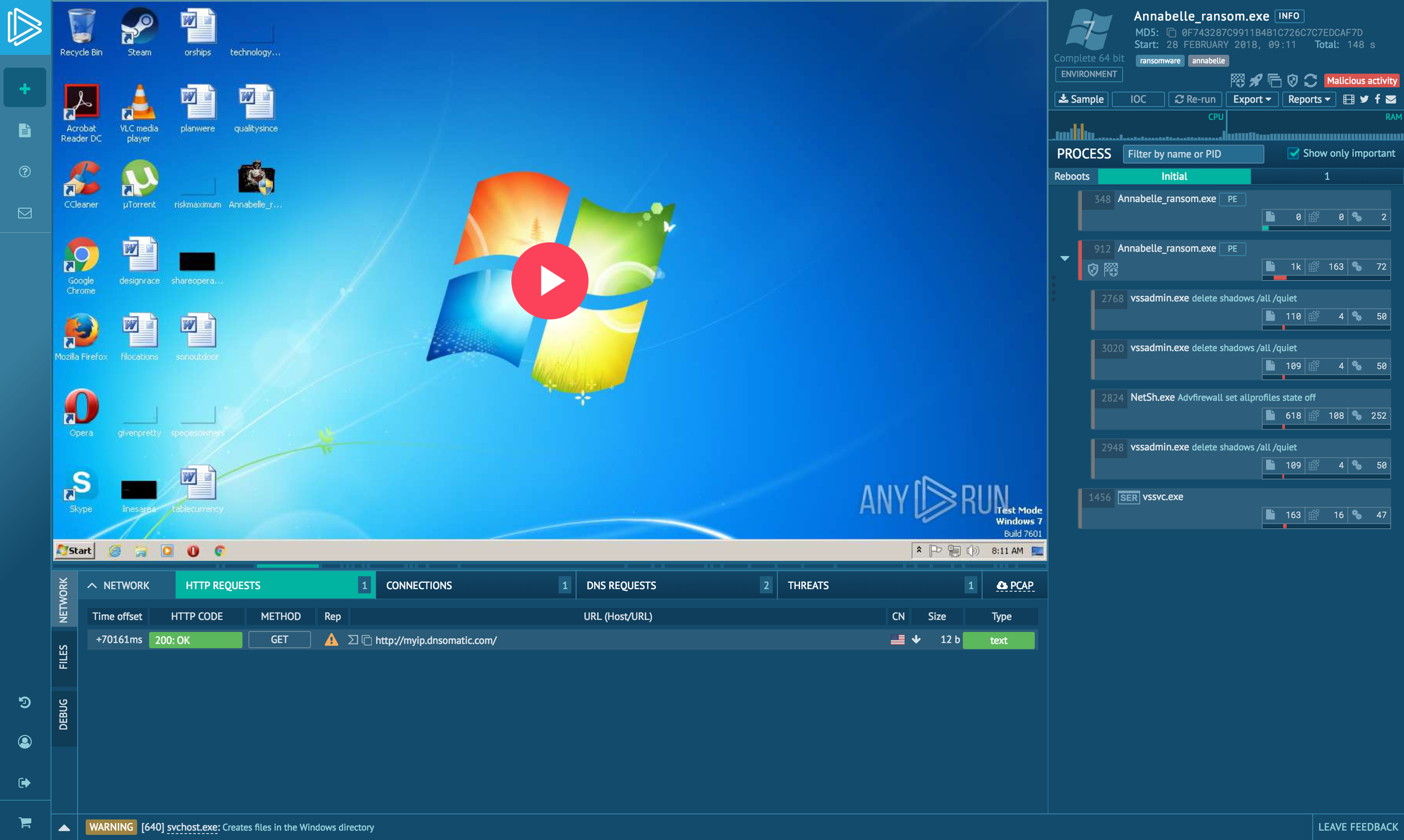Click the Re-run button
The height and width of the screenshot is (840, 1404).
[x=1195, y=99]
